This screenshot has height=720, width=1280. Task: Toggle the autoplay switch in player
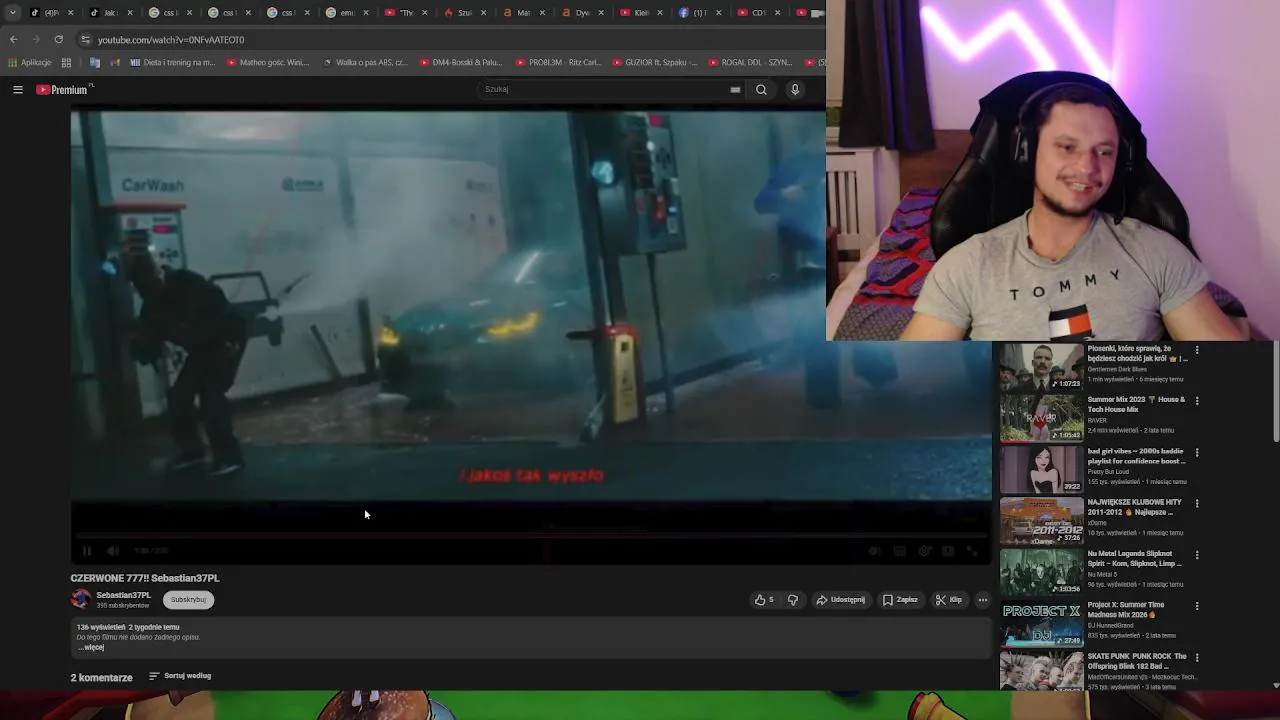pyautogui.click(x=875, y=551)
